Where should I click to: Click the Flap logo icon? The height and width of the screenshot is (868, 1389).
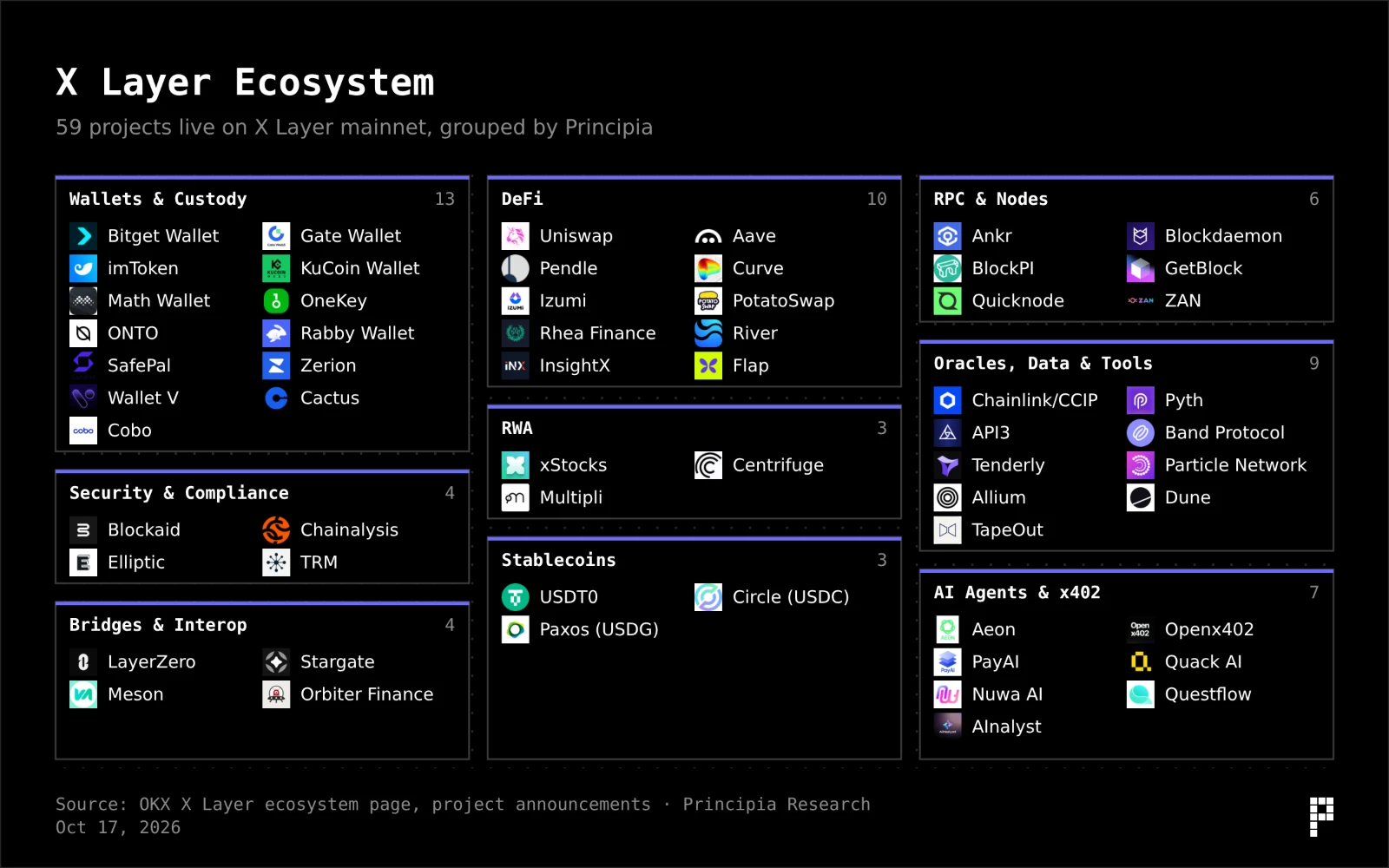click(x=708, y=365)
